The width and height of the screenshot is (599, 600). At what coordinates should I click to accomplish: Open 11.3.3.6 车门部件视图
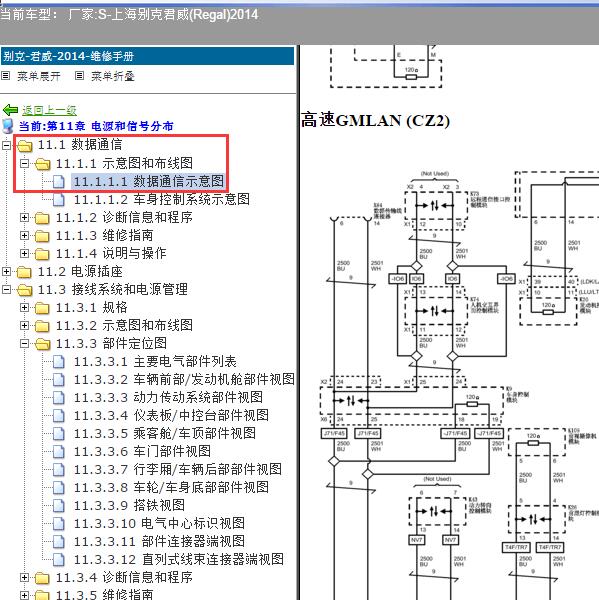(x=142, y=451)
